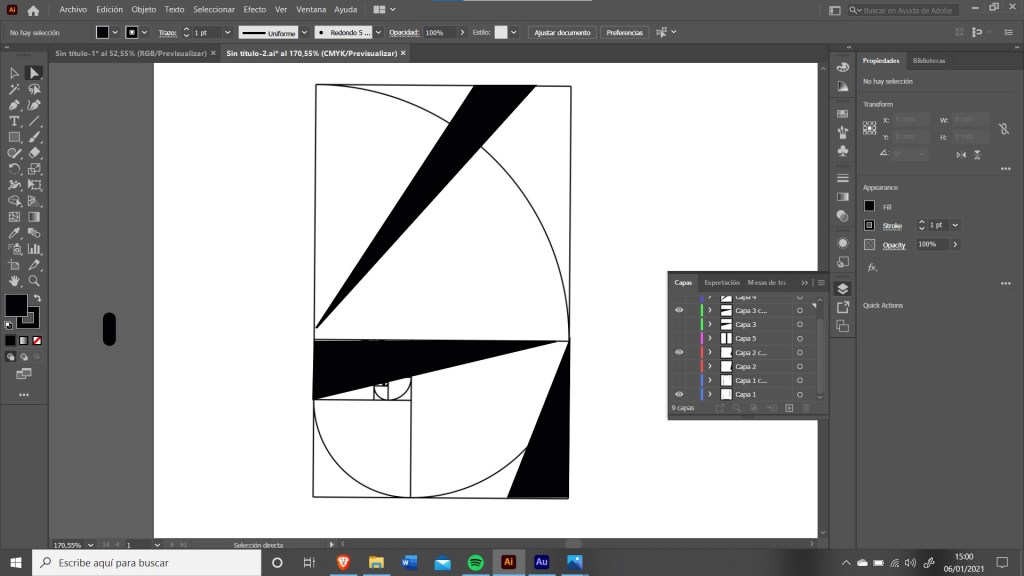Select the Direct Selection arrow tool
This screenshot has height=576, width=1024.
pos(34,73)
